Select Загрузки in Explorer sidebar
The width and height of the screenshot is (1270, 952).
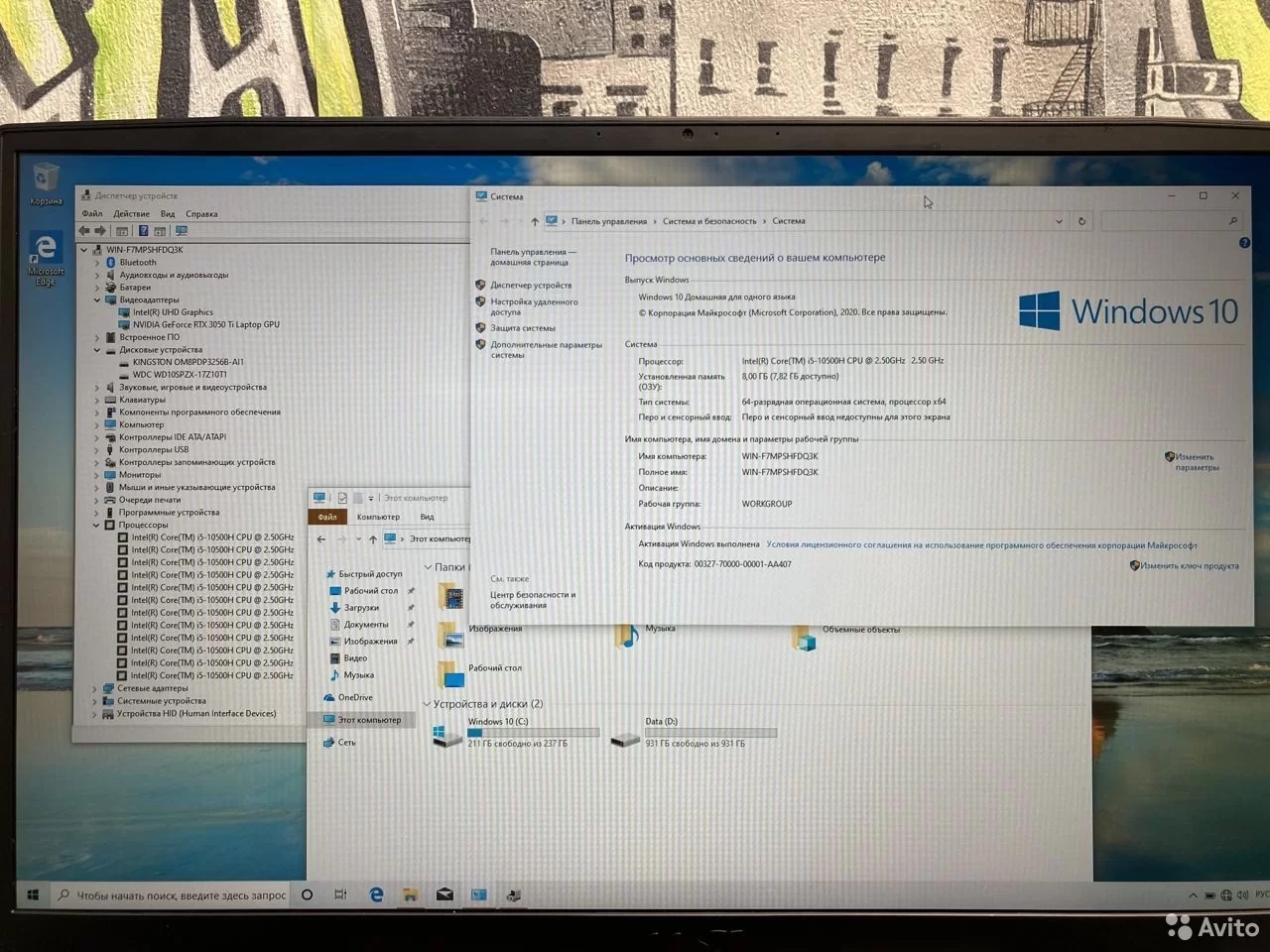(361, 608)
